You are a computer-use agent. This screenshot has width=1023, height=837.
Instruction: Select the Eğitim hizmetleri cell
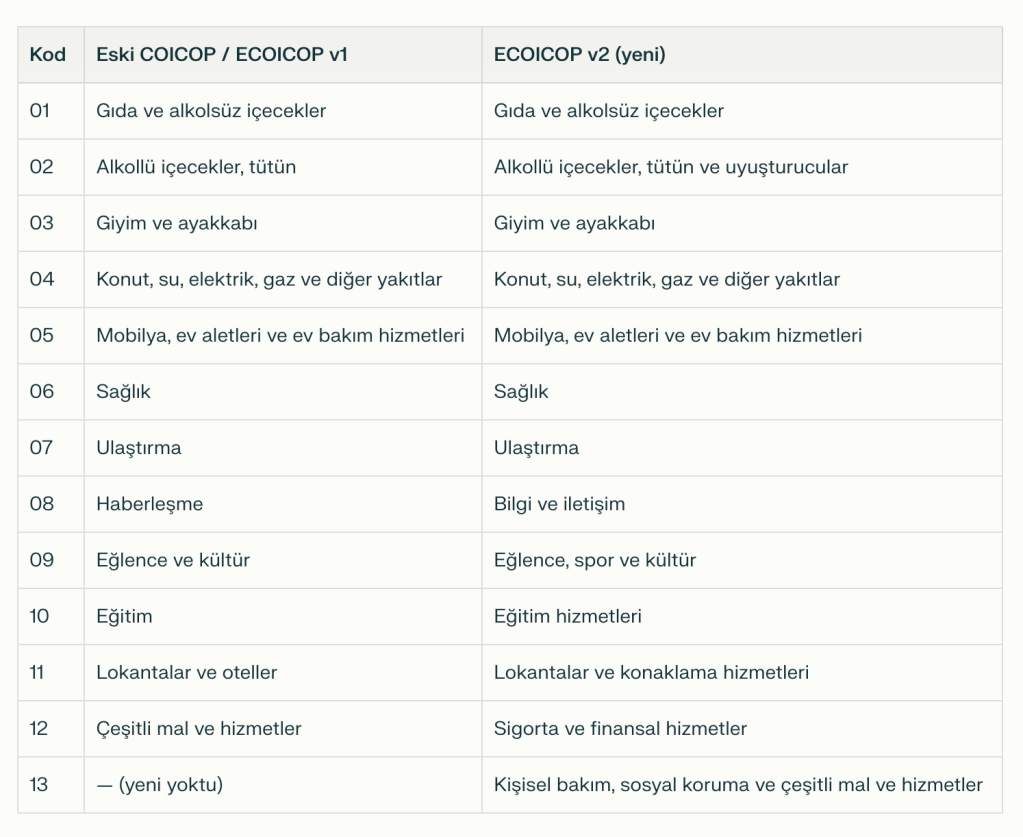568,616
